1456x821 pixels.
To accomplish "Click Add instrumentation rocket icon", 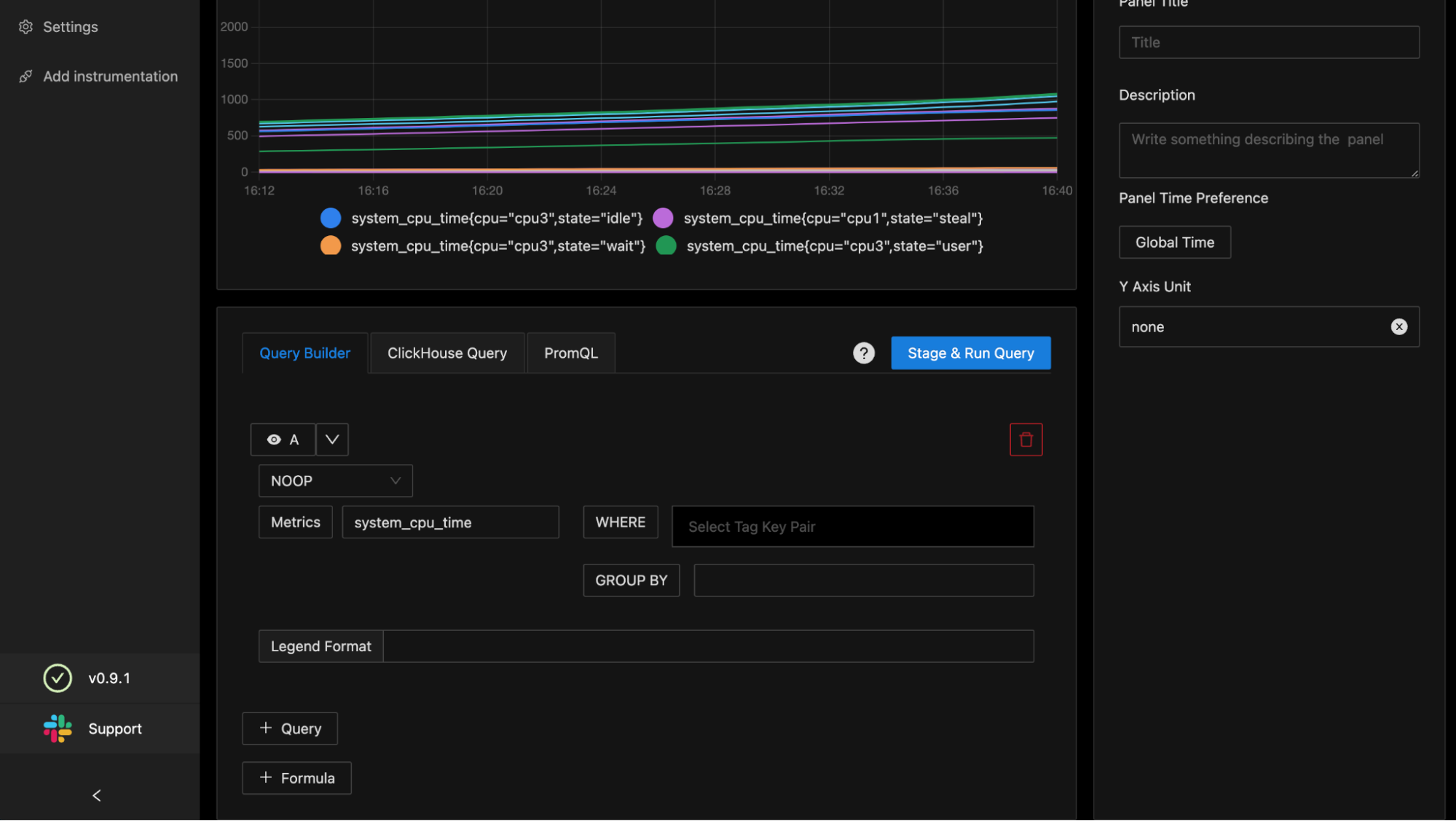I will 25,76.
